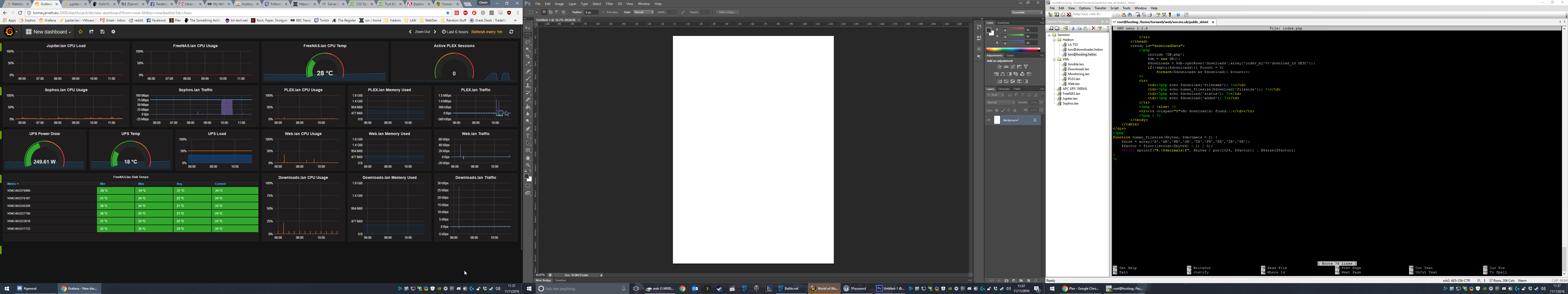Image resolution: width=1568 pixels, height=294 pixels.
Task: Reload page in Chrome
Action: click(x=20, y=12)
